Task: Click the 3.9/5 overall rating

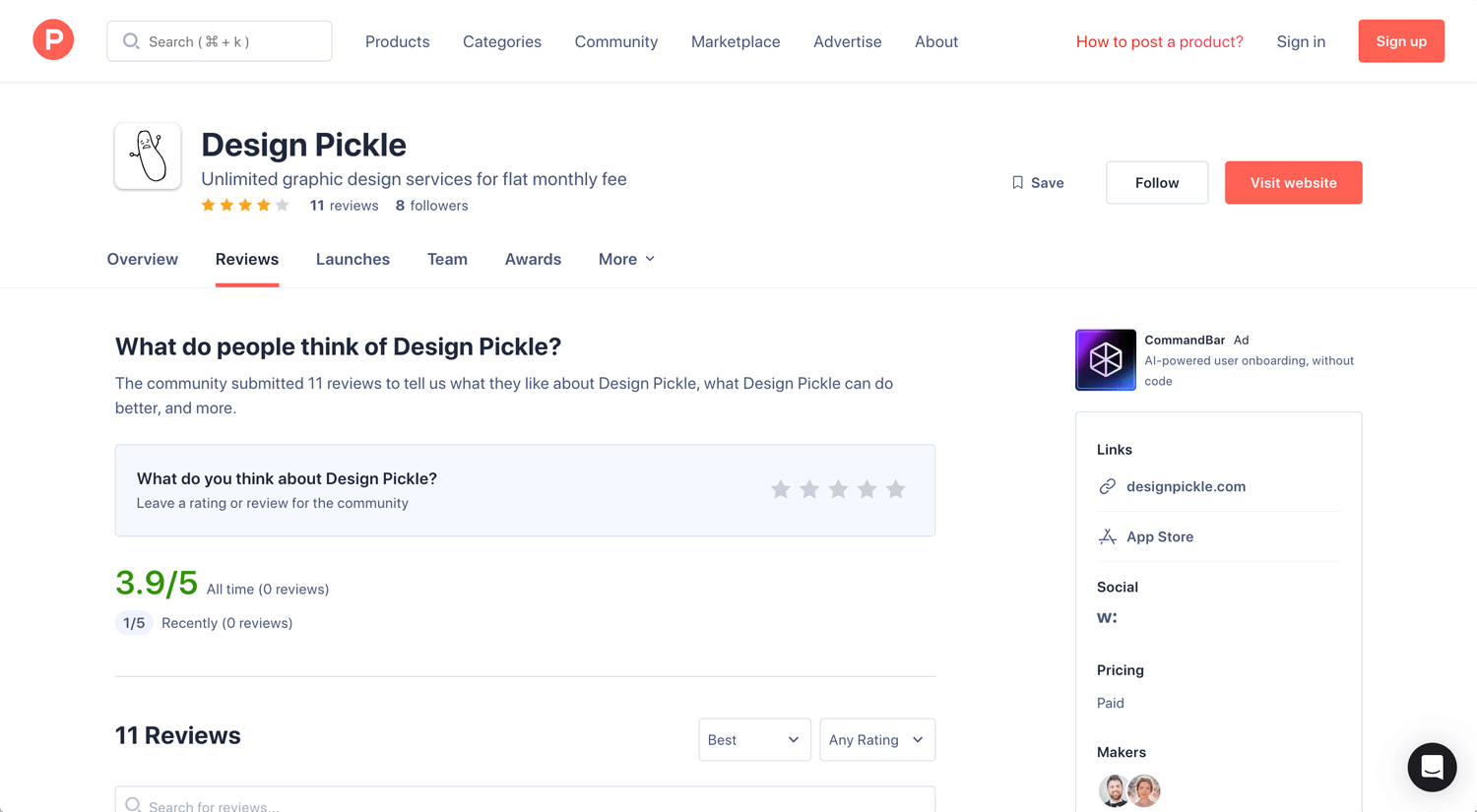Action: pyautogui.click(x=157, y=583)
